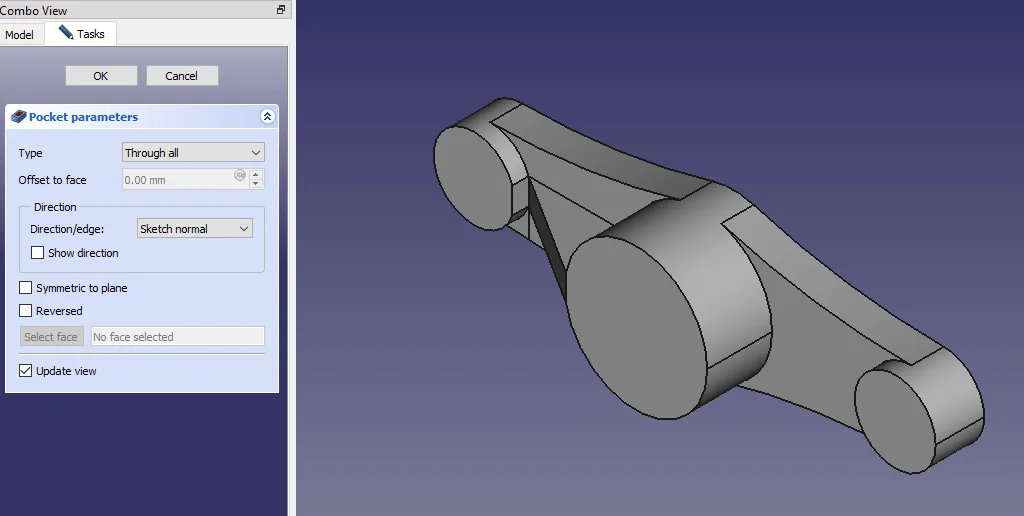Undock the Combo View panel
Viewport: 1024px width, 516px height.
pyautogui.click(x=281, y=10)
